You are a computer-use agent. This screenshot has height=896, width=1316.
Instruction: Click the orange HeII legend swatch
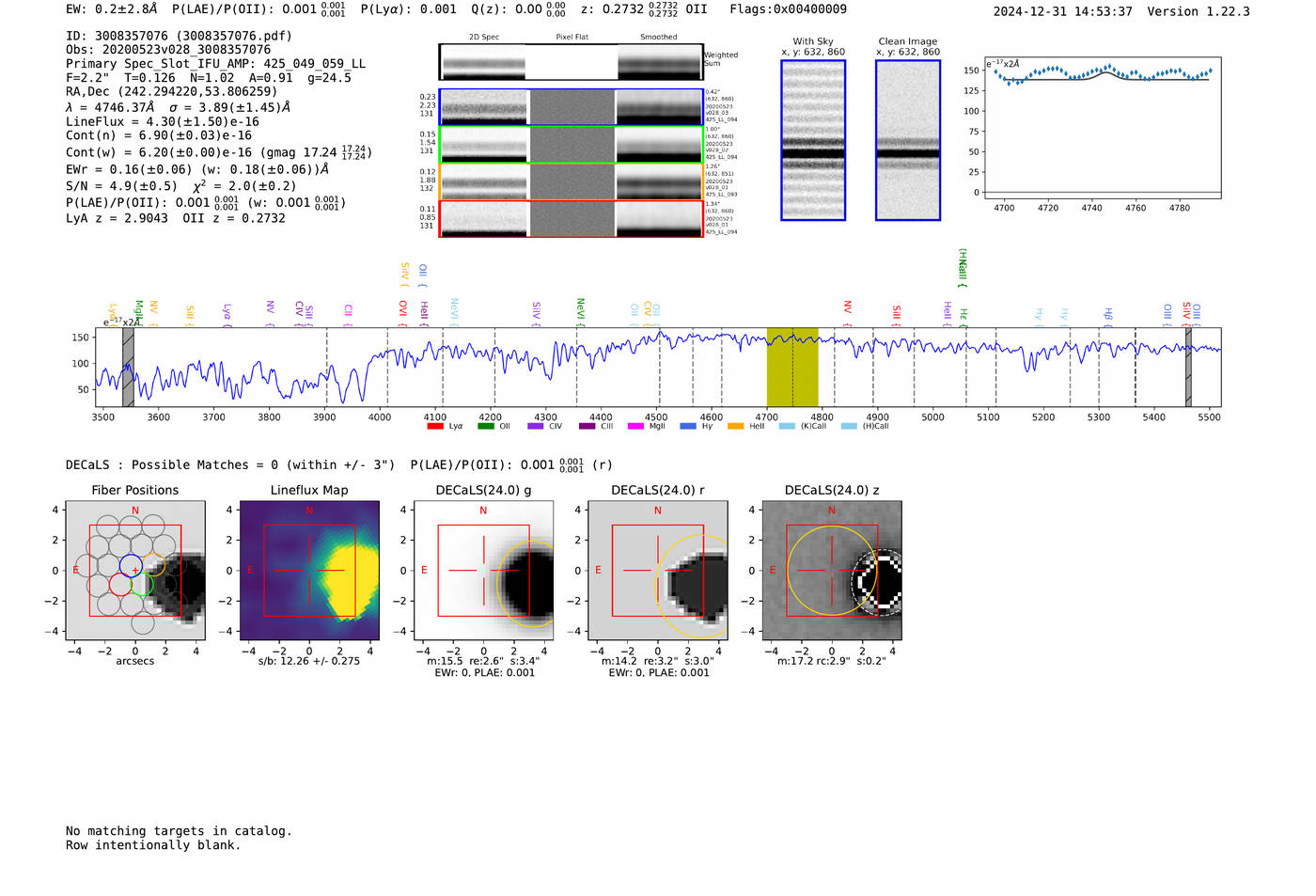(x=736, y=426)
